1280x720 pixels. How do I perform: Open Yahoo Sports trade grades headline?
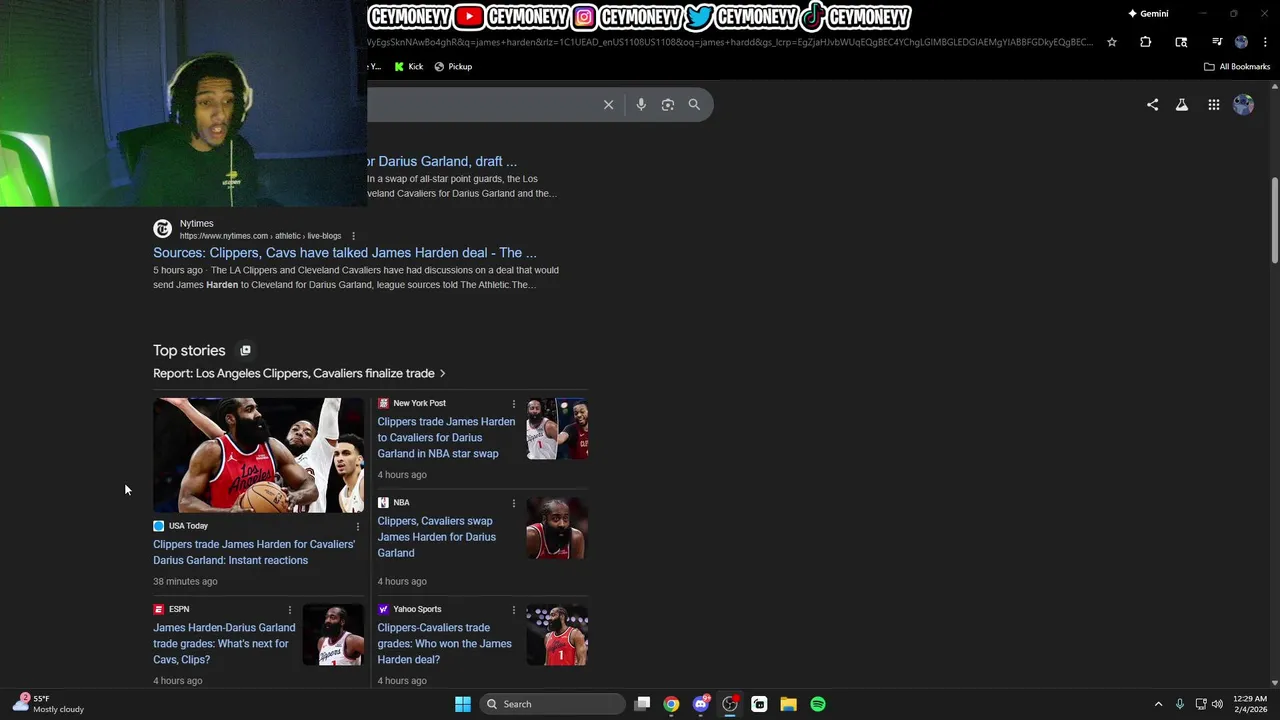pos(444,644)
